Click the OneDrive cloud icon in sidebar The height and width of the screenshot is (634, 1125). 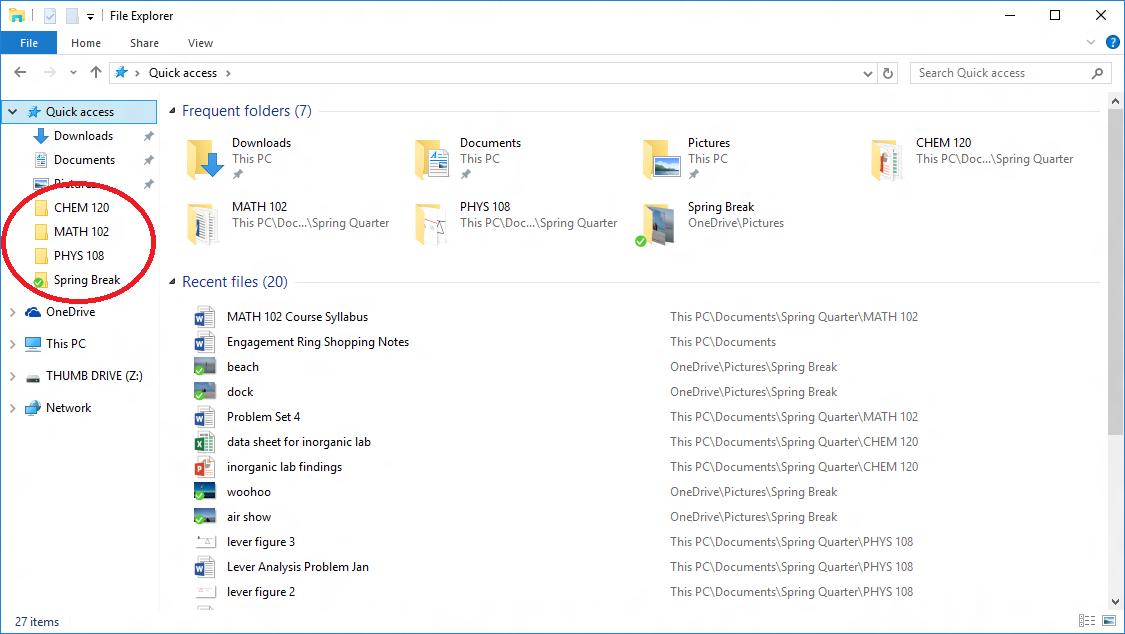point(33,312)
